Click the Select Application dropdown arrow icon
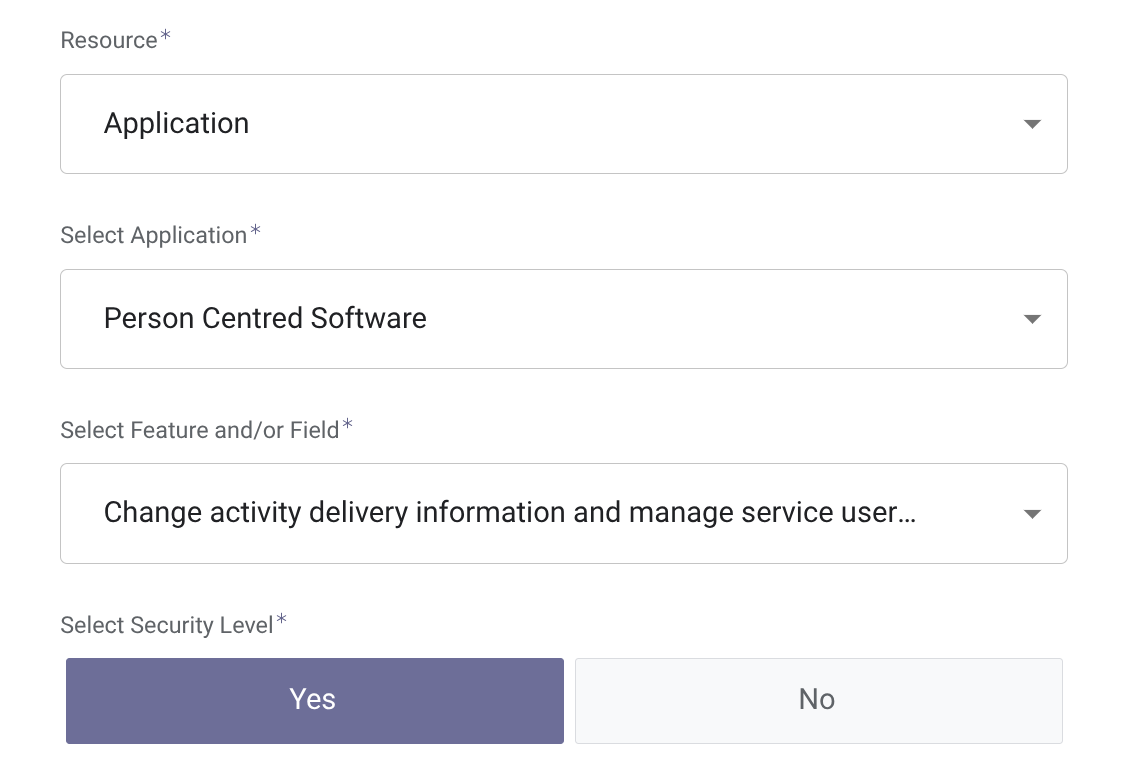The height and width of the screenshot is (779, 1139). tap(1032, 320)
